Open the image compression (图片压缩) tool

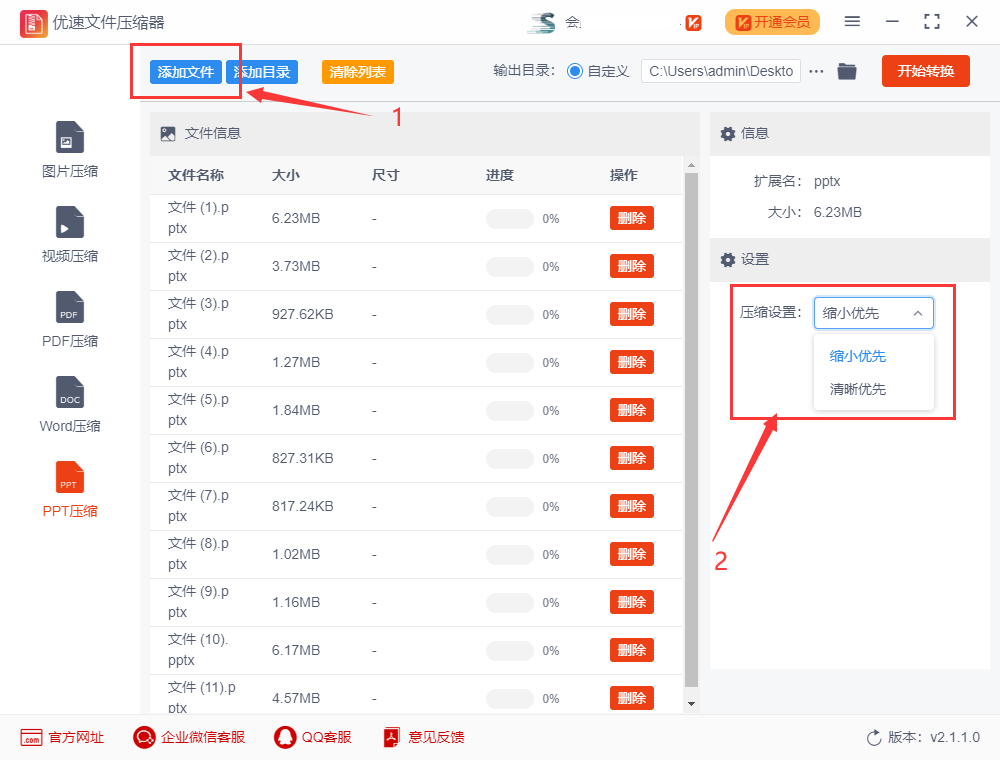coord(70,150)
